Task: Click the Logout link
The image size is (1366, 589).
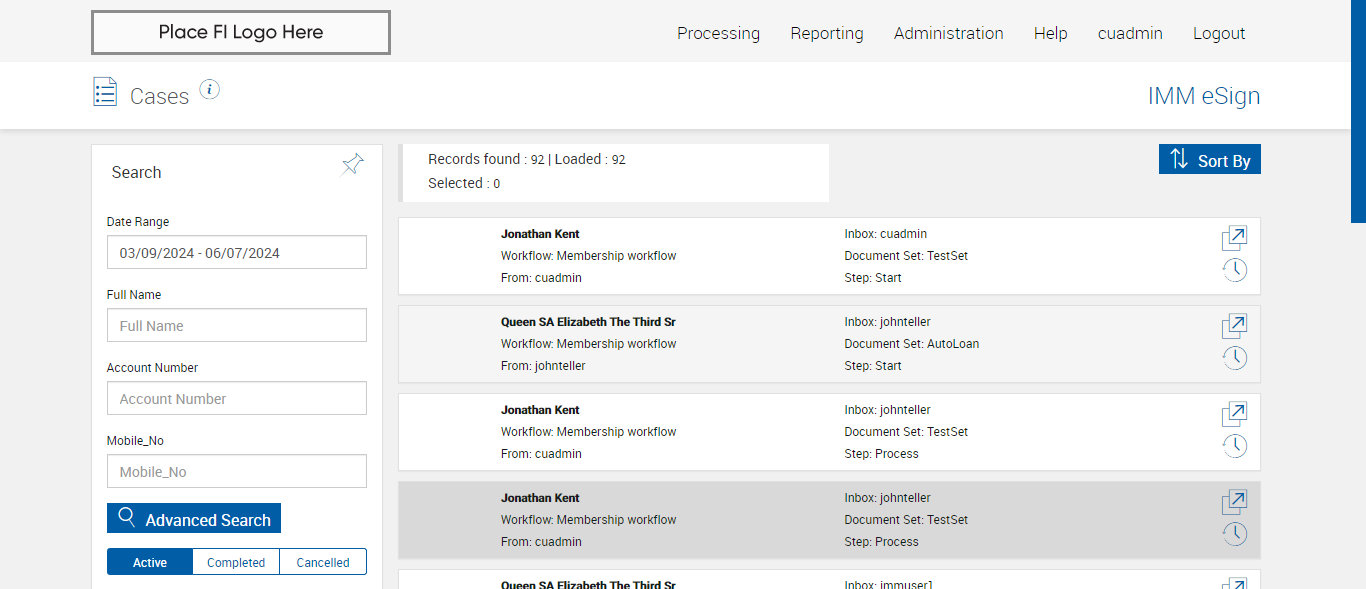Action: click(1219, 33)
